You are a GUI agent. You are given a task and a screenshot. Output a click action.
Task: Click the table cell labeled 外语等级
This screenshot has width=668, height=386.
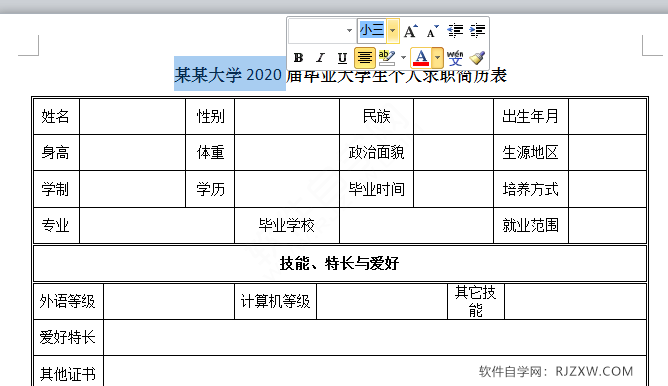(68, 302)
